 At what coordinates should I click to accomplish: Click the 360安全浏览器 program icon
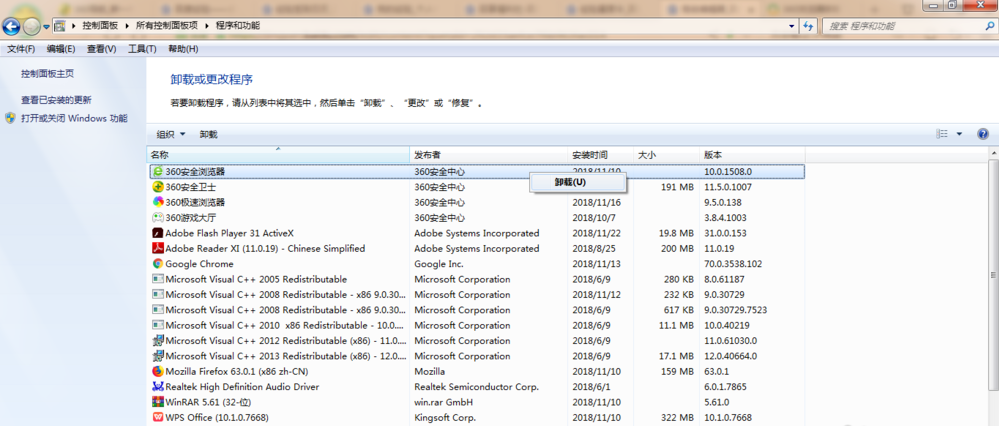tap(157, 172)
